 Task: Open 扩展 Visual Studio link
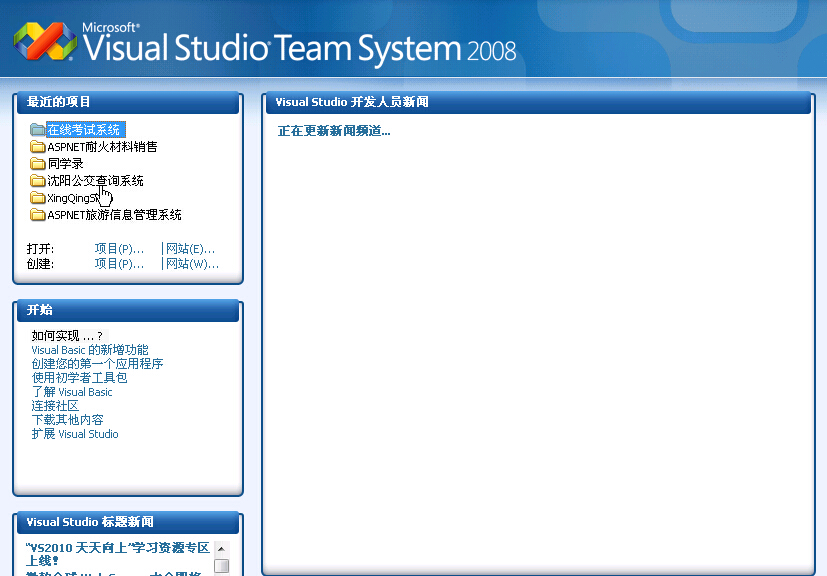coord(74,434)
